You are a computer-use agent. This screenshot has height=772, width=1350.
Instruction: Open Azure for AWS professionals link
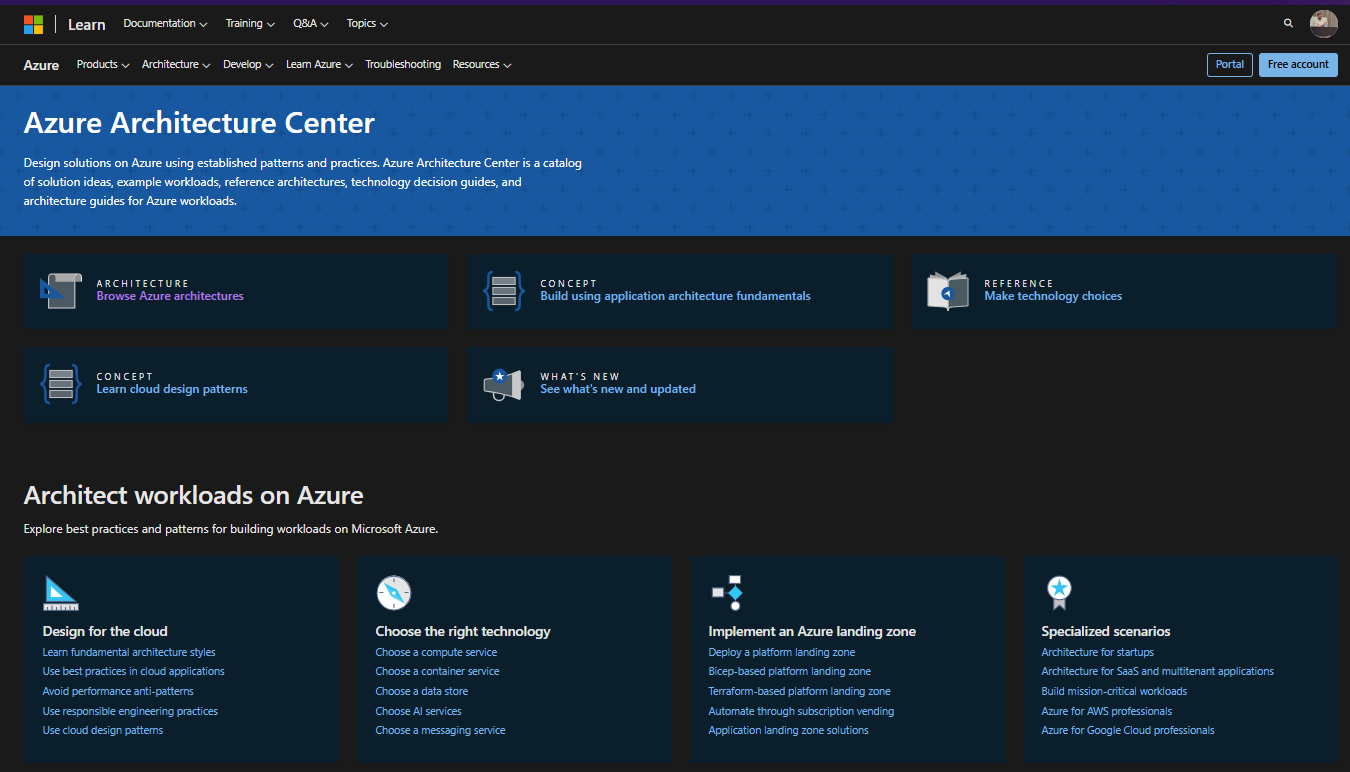1106,711
